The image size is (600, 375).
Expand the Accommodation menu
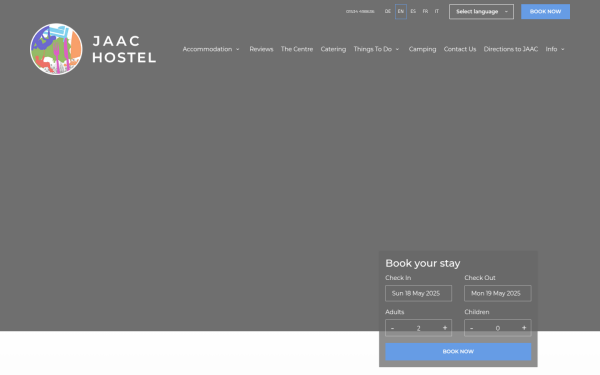click(x=211, y=49)
